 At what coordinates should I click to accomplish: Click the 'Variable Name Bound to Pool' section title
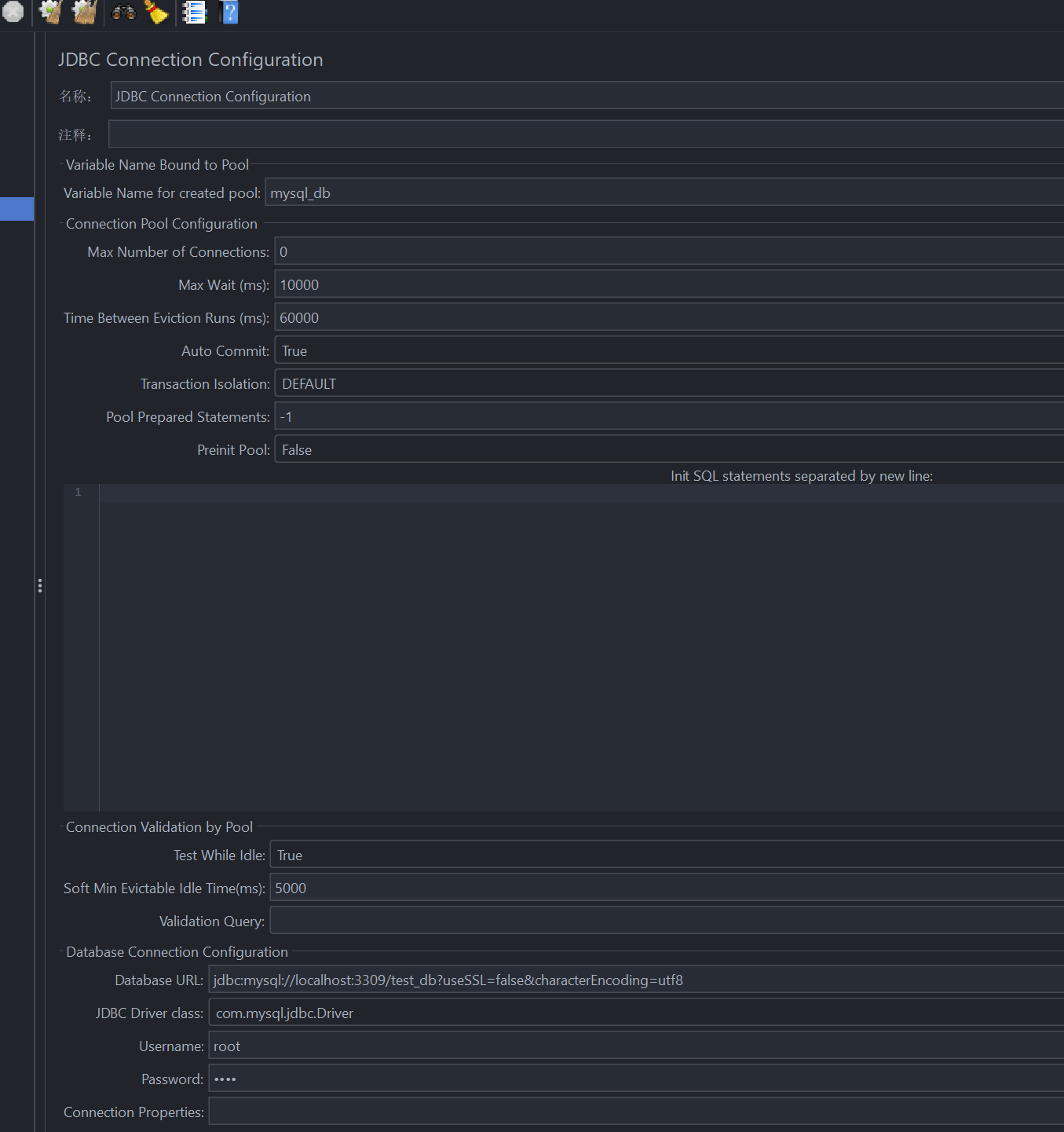point(157,164)
